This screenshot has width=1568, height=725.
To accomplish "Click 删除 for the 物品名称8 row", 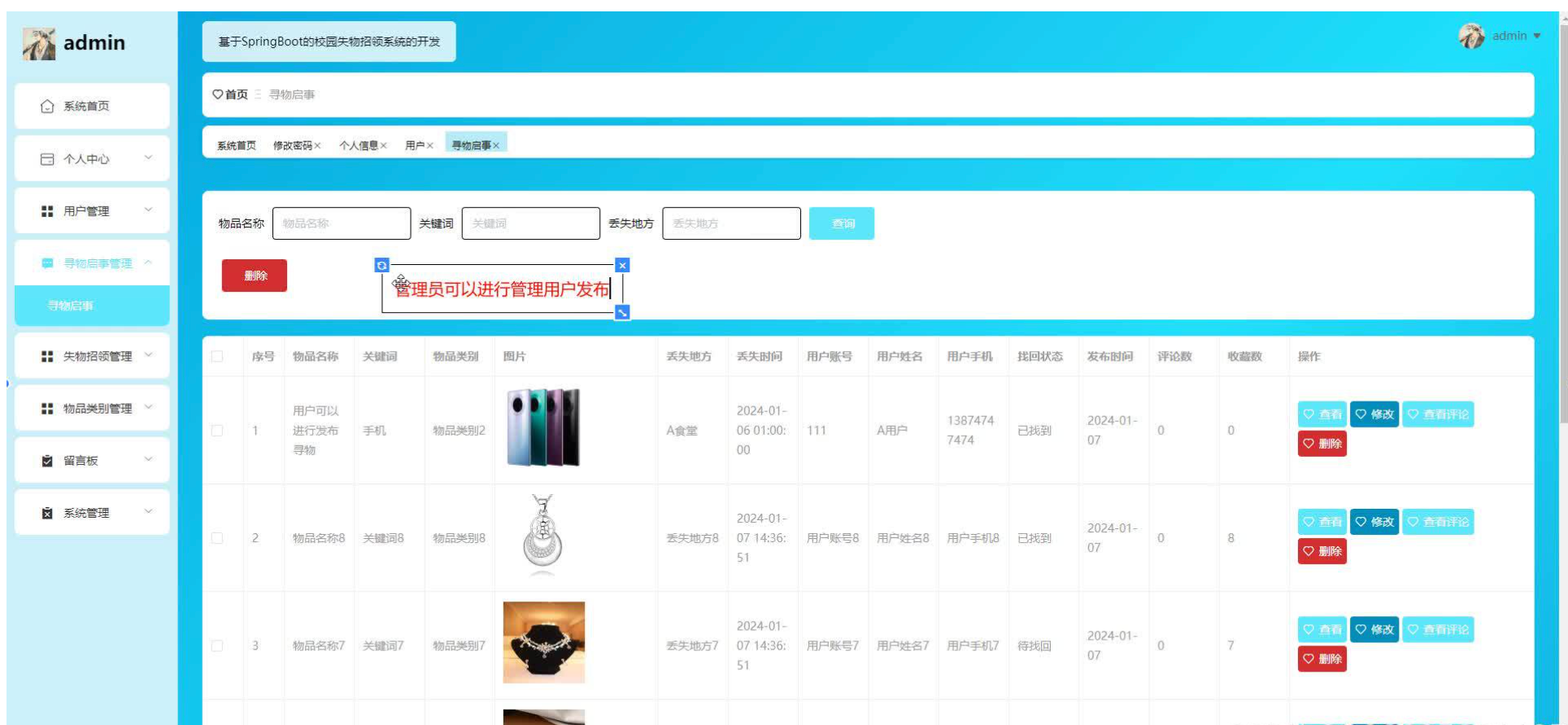I will pos(1322,551).
